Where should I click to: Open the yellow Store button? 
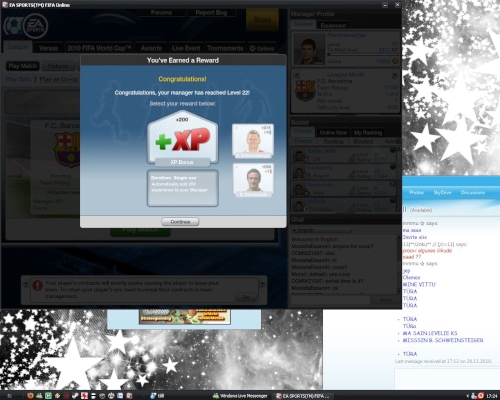pos(262,20)
